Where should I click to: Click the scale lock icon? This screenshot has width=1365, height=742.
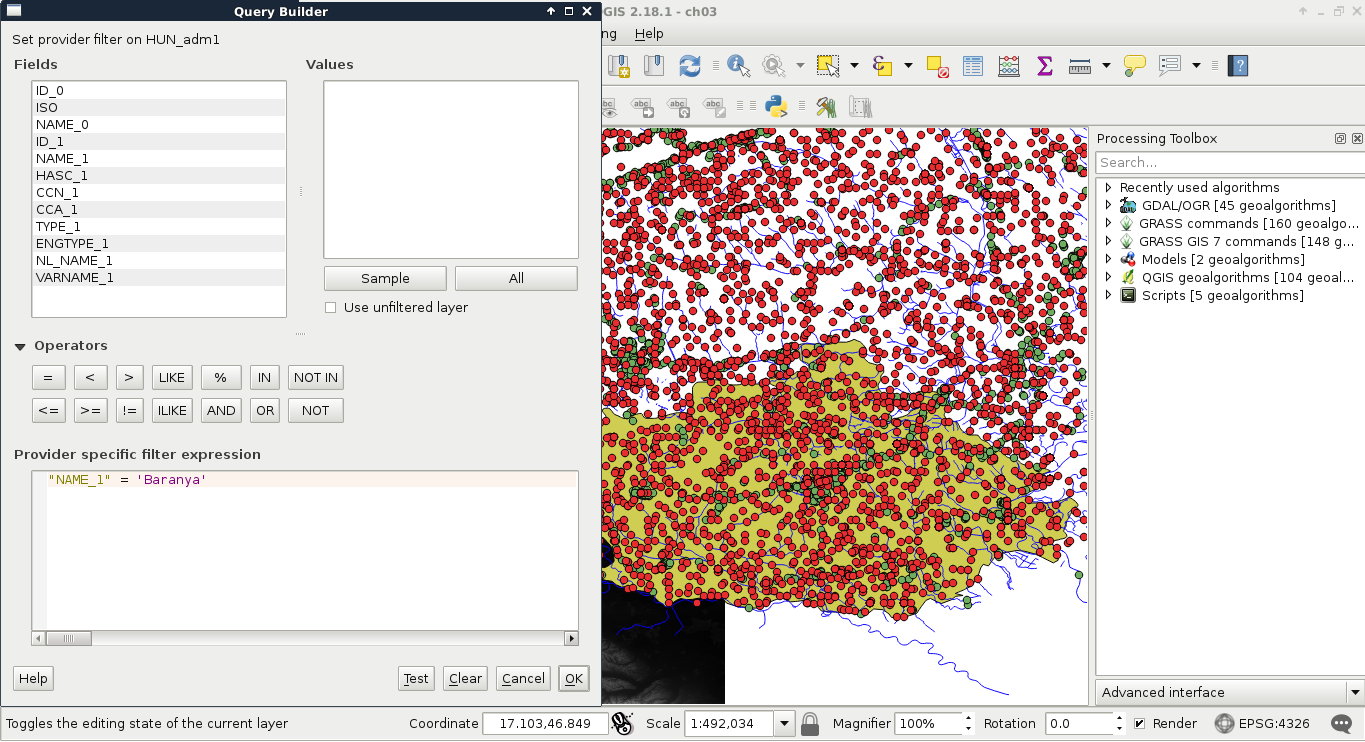[810, 723]
